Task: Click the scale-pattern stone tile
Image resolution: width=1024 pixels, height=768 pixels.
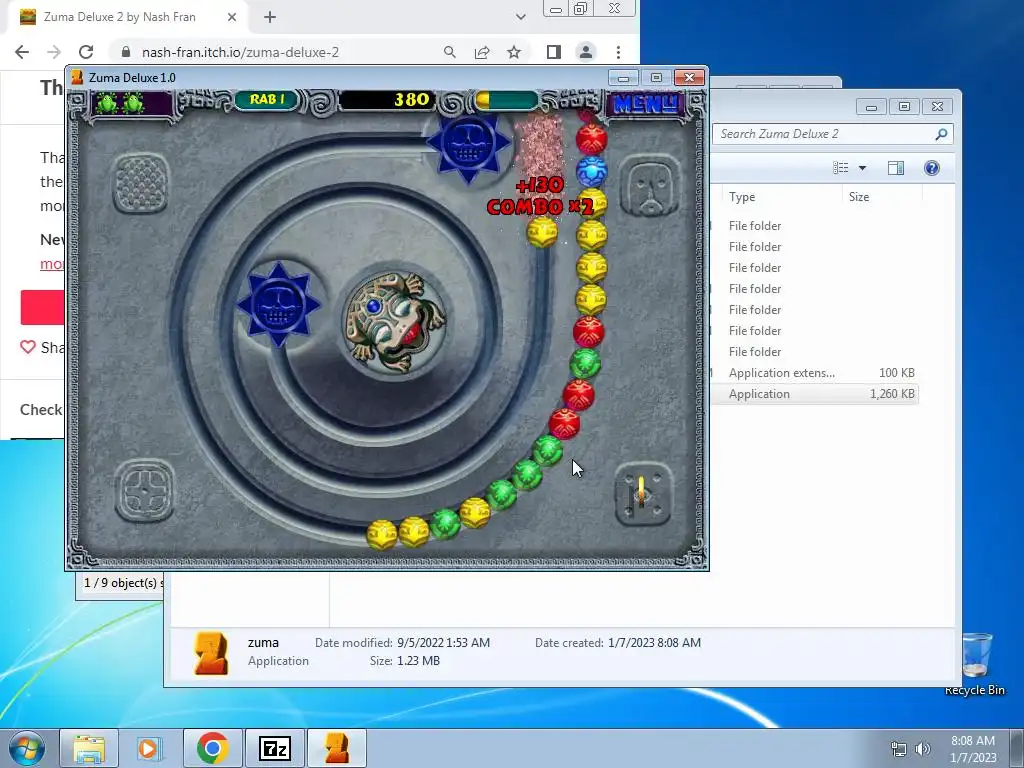Action: click(141, 184)
